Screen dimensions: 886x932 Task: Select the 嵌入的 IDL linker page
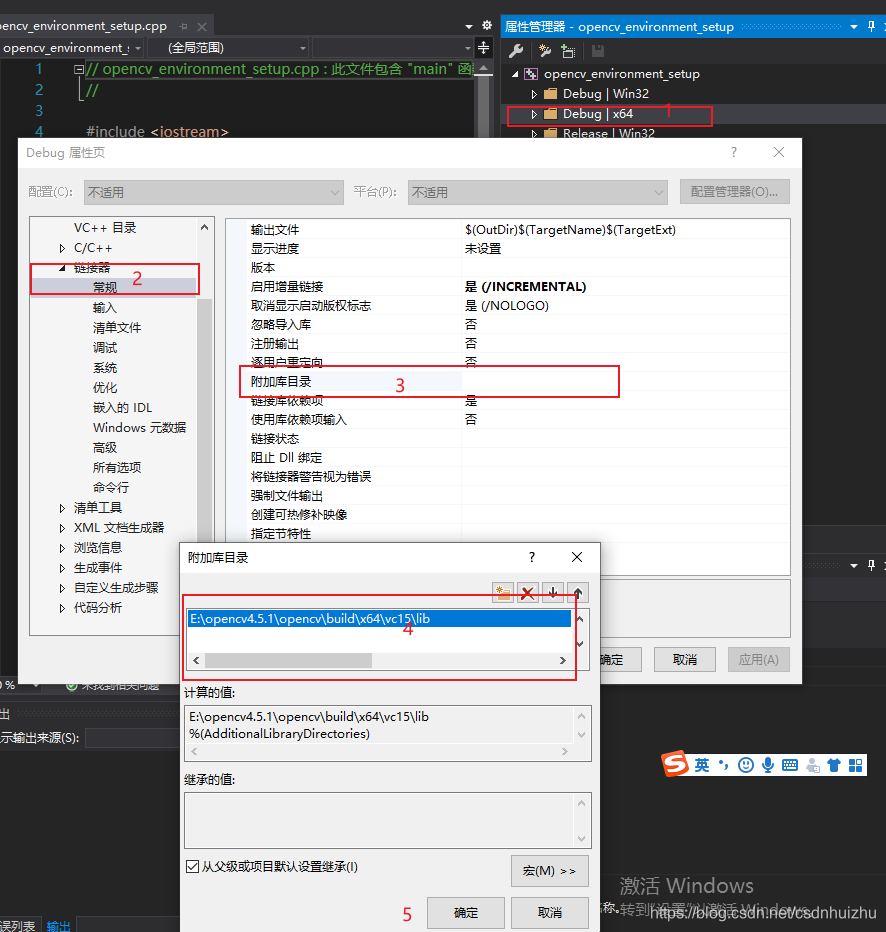122,408
